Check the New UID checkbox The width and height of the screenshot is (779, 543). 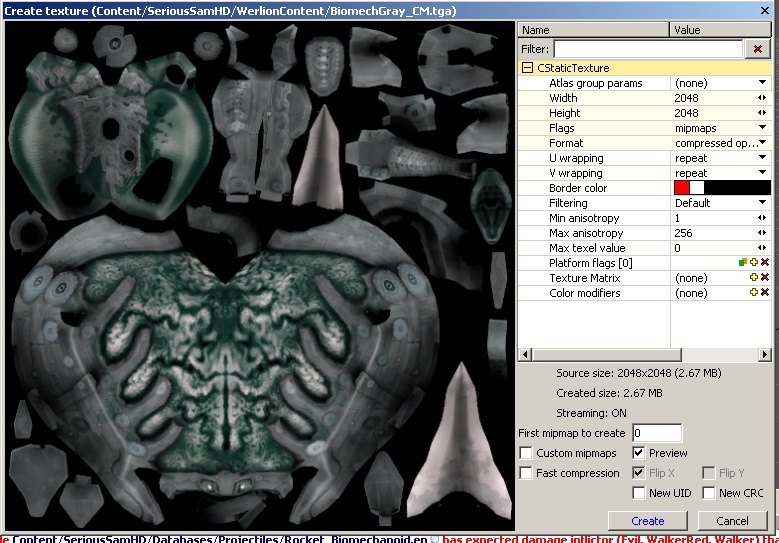point(639,493)
